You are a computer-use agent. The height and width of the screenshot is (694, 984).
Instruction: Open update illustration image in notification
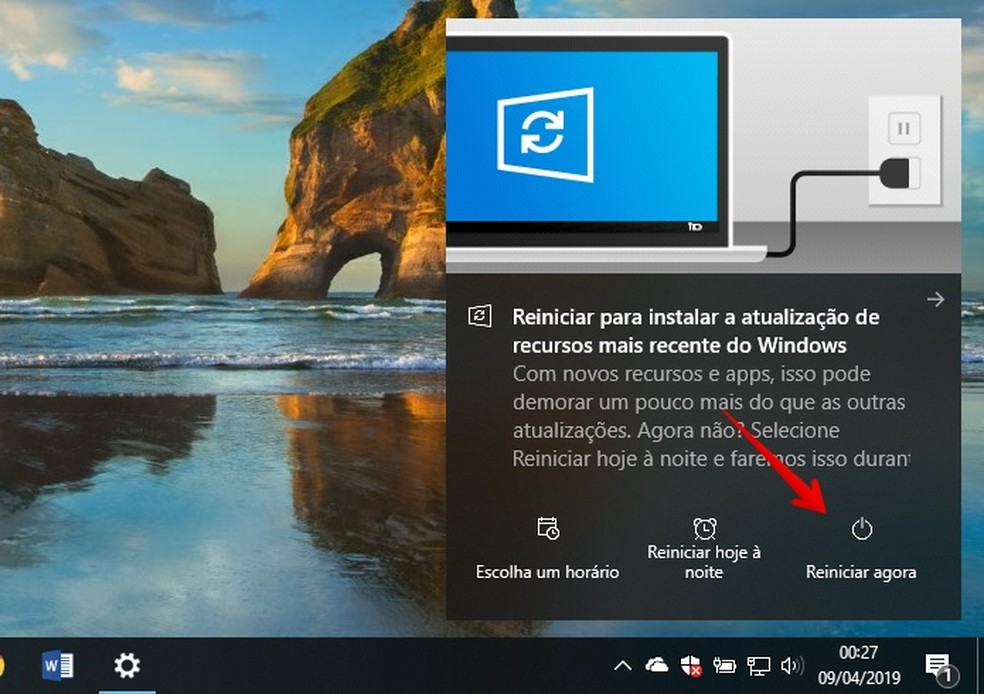click(703, 146)
